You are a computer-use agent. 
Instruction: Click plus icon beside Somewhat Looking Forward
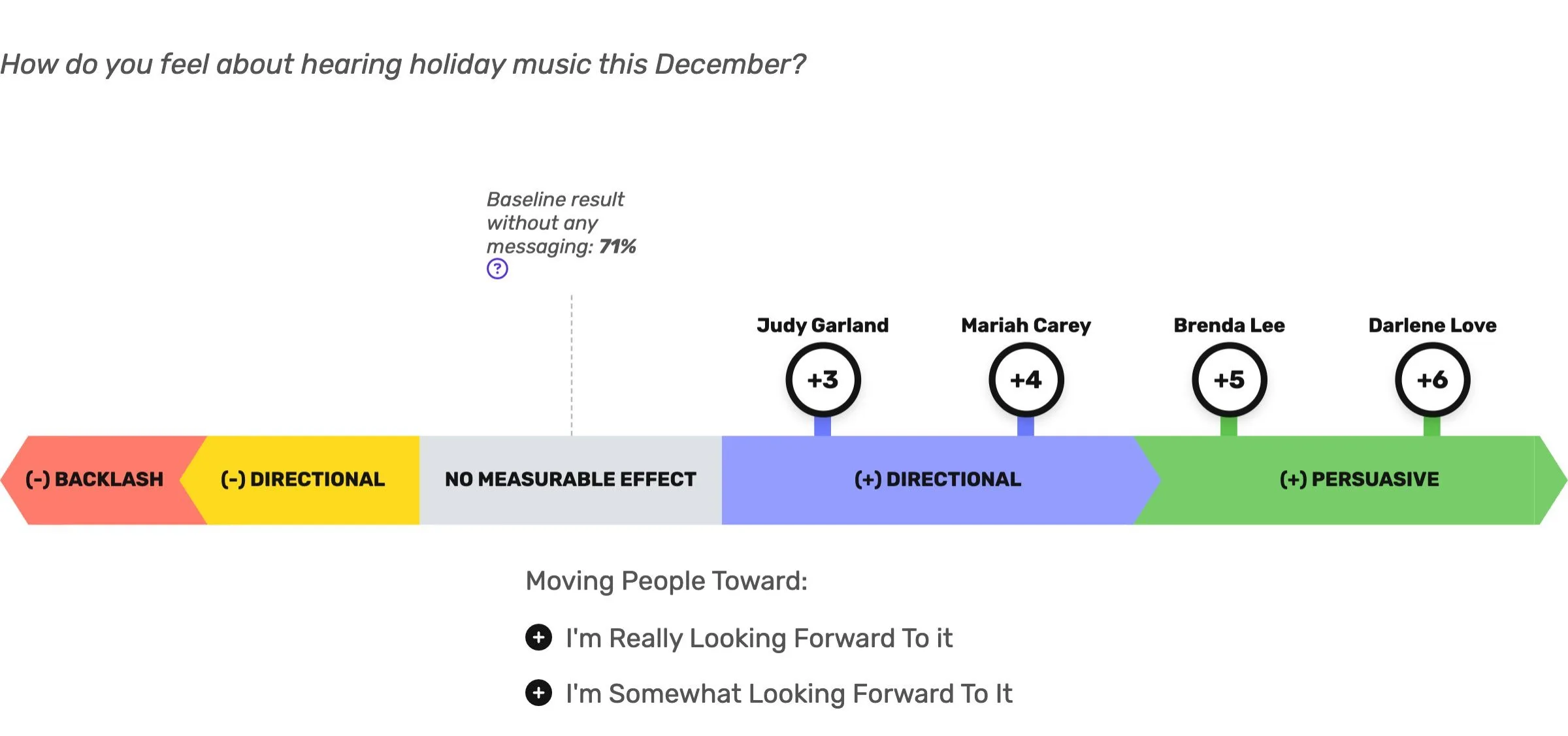point(538,693)
